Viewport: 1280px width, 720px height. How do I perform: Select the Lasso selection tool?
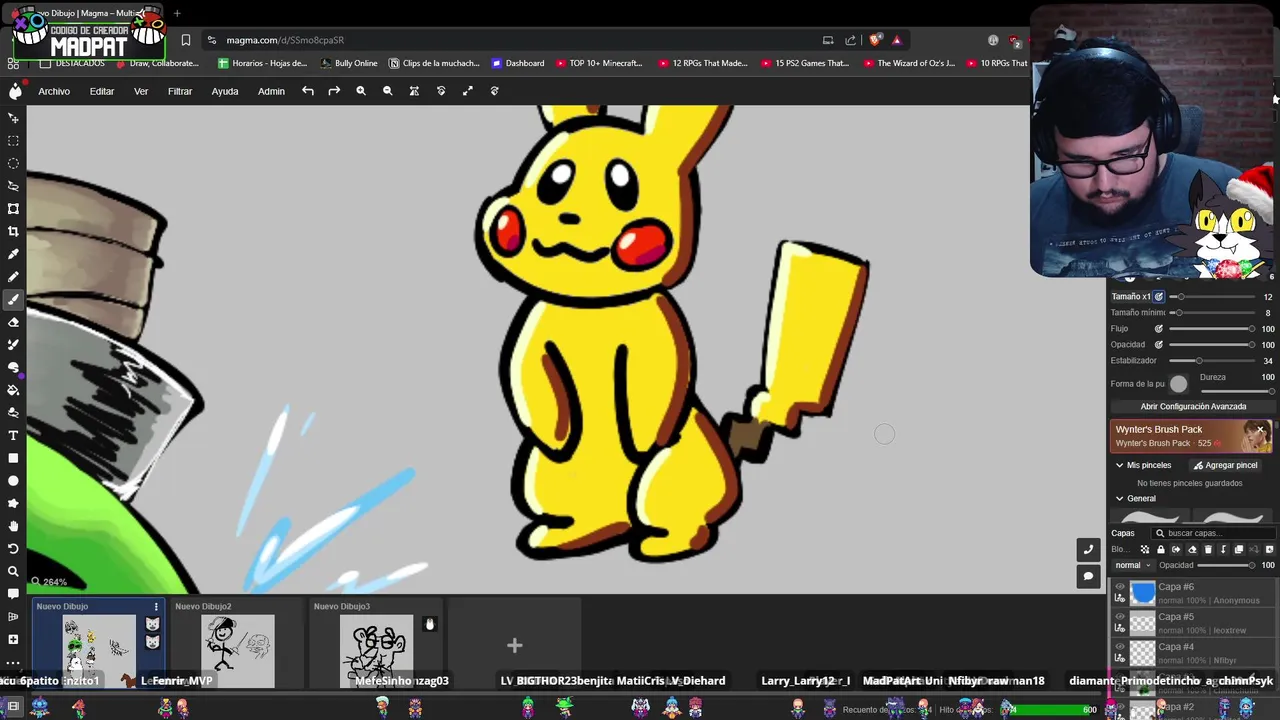(13, 186)
